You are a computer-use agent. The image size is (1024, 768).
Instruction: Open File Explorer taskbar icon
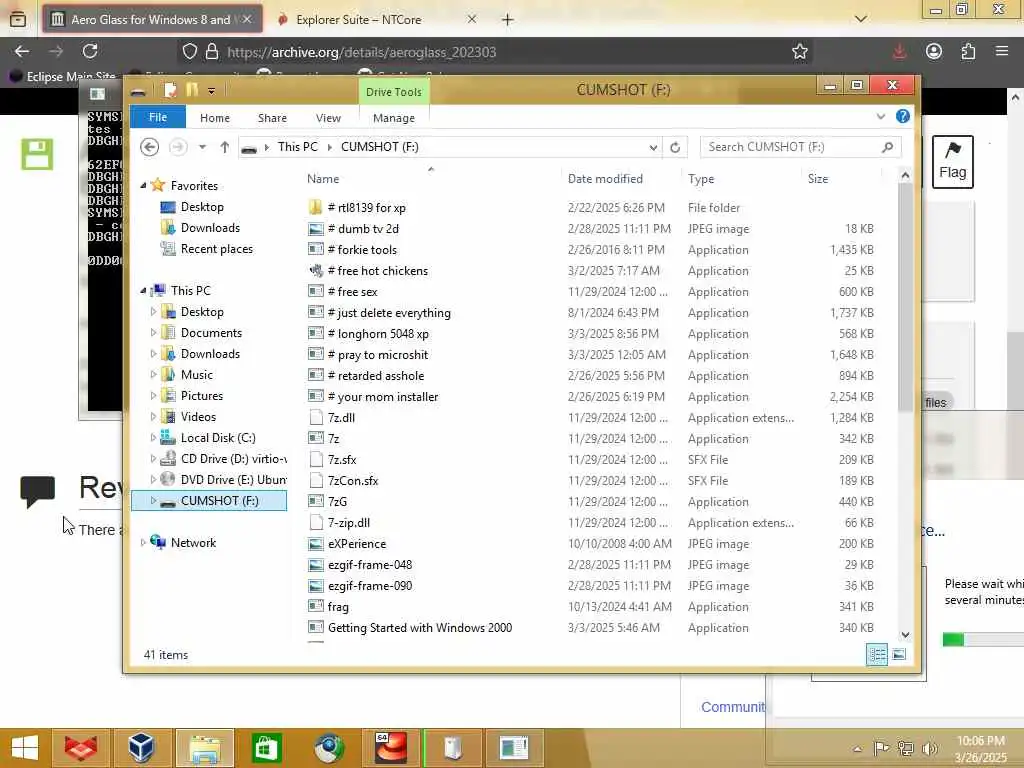pyautogui.click(x=204, y=748)
